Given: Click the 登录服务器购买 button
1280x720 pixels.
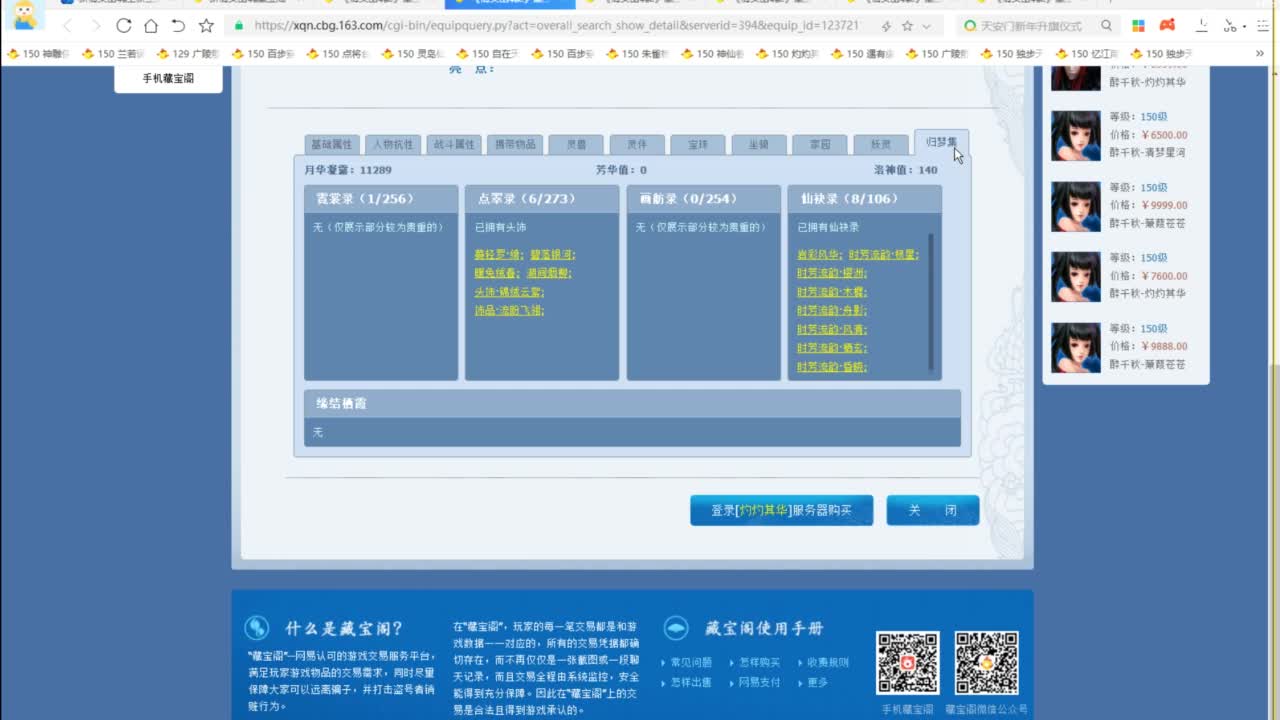Looking at the screenshot, I should coord(781,510).
